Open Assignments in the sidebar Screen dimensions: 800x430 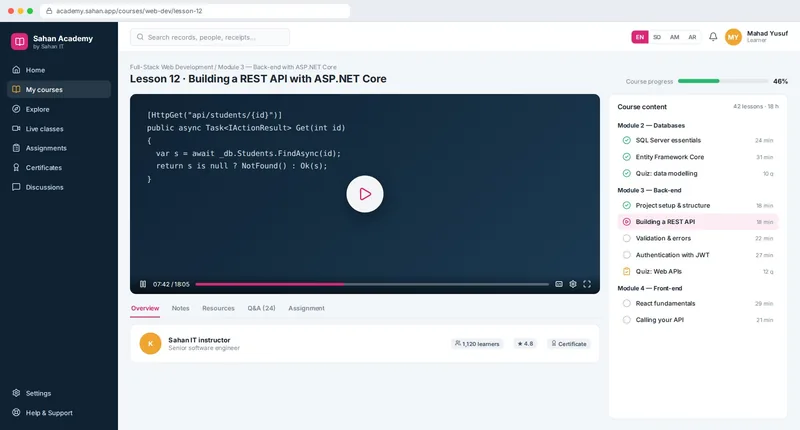point(59,148)
